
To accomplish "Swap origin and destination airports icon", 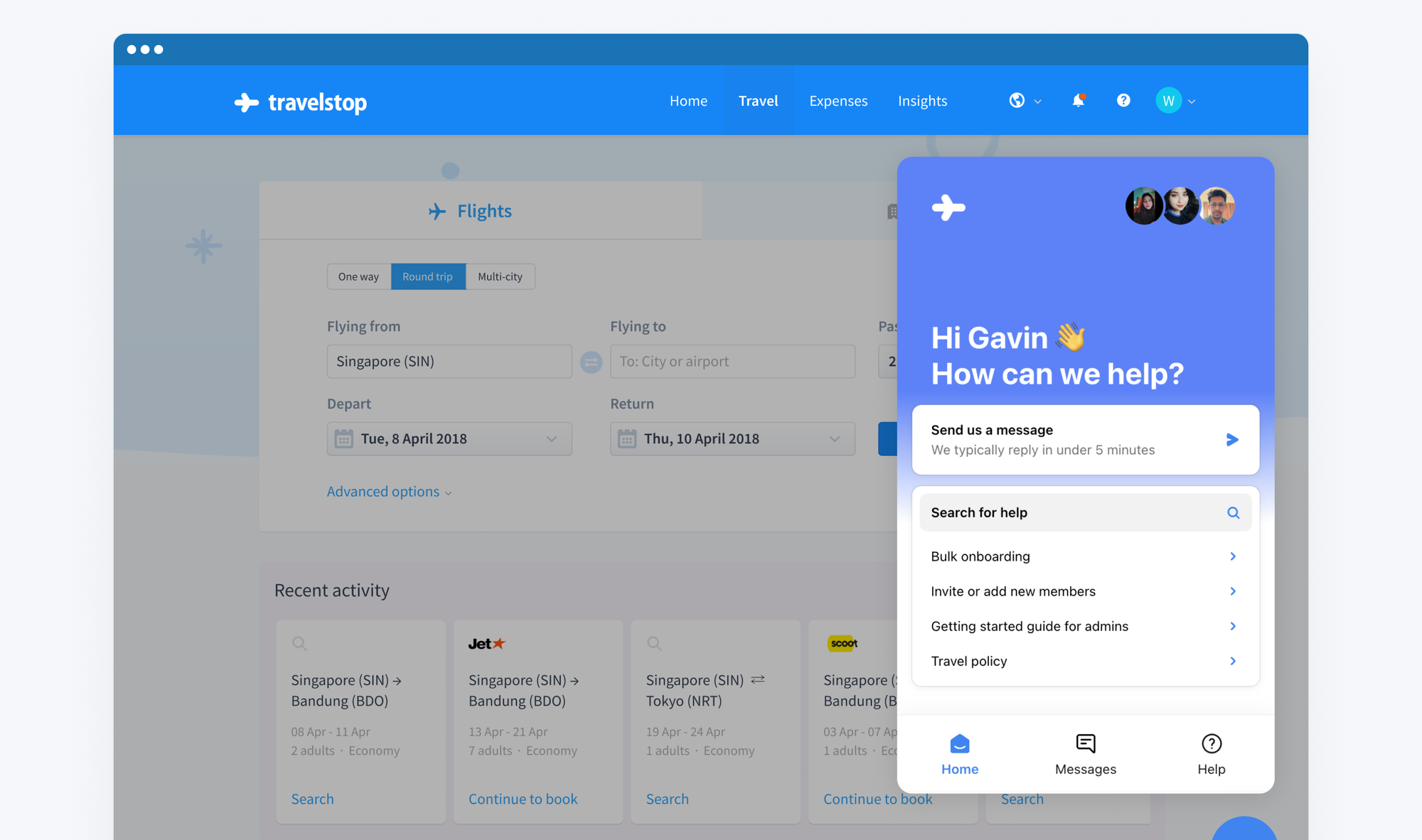I will (x=591, y=362).
